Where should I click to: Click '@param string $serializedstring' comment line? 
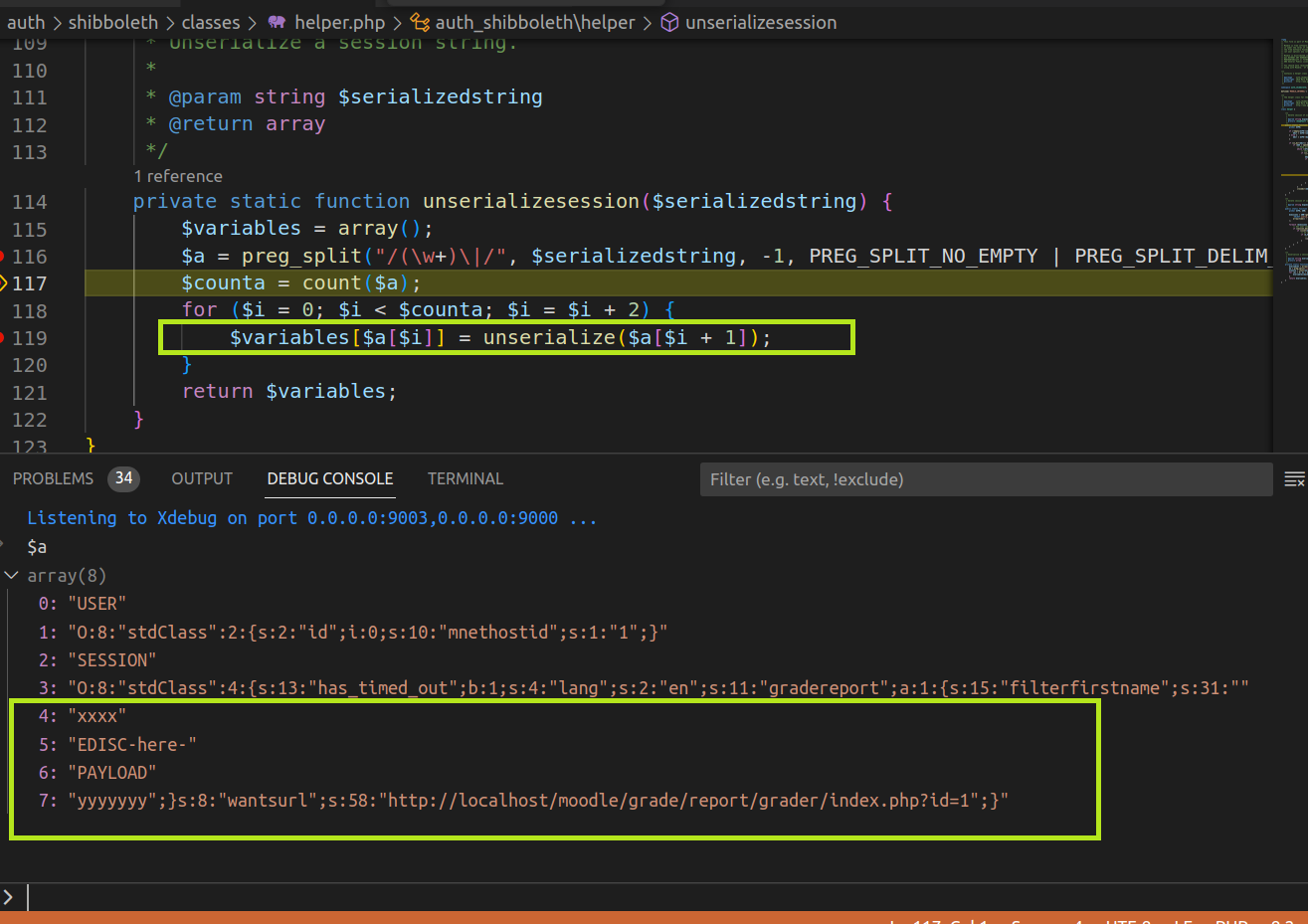coord(356,97)
